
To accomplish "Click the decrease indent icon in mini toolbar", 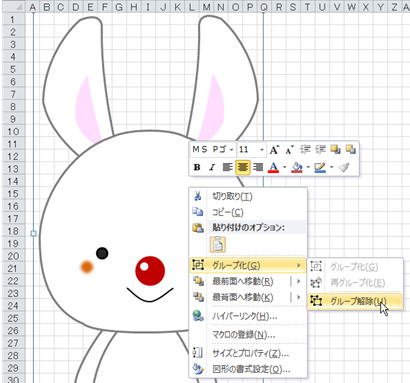I will [x=305, y=150].
